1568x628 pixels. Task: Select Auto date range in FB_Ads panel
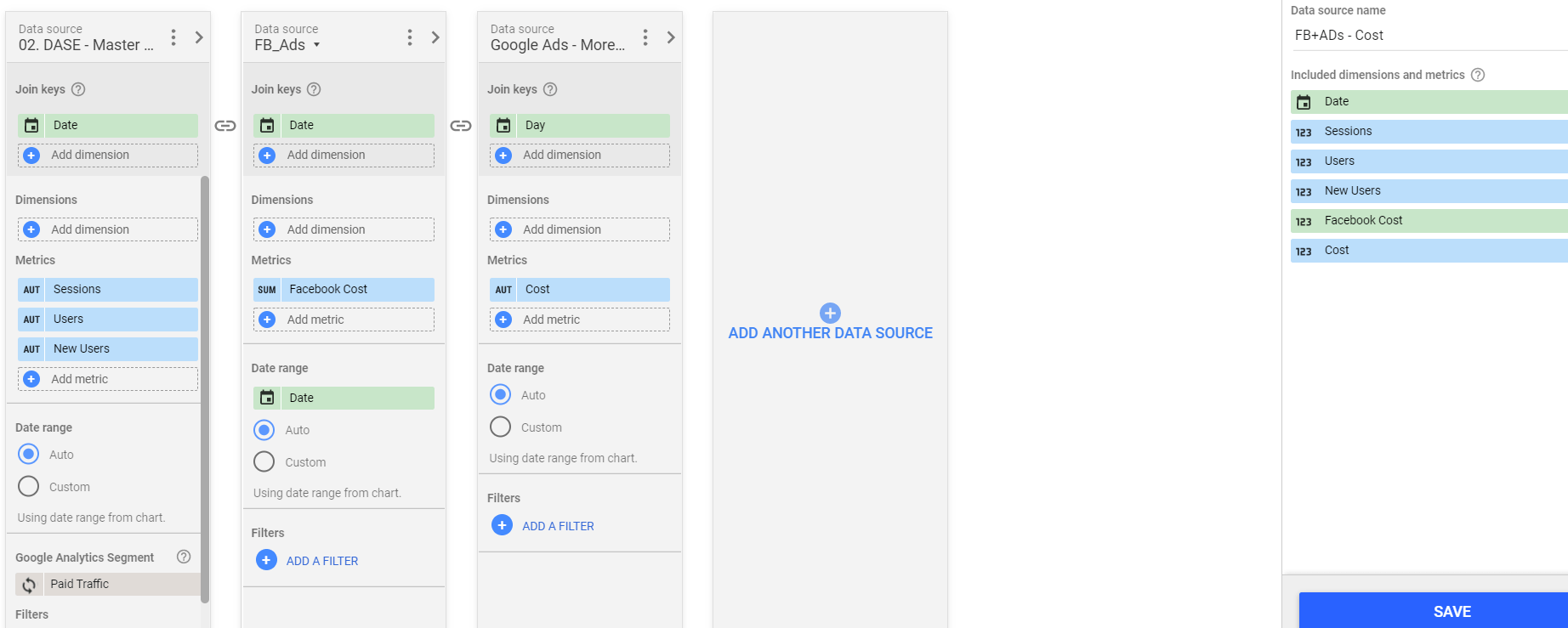(x=264, y=429)
